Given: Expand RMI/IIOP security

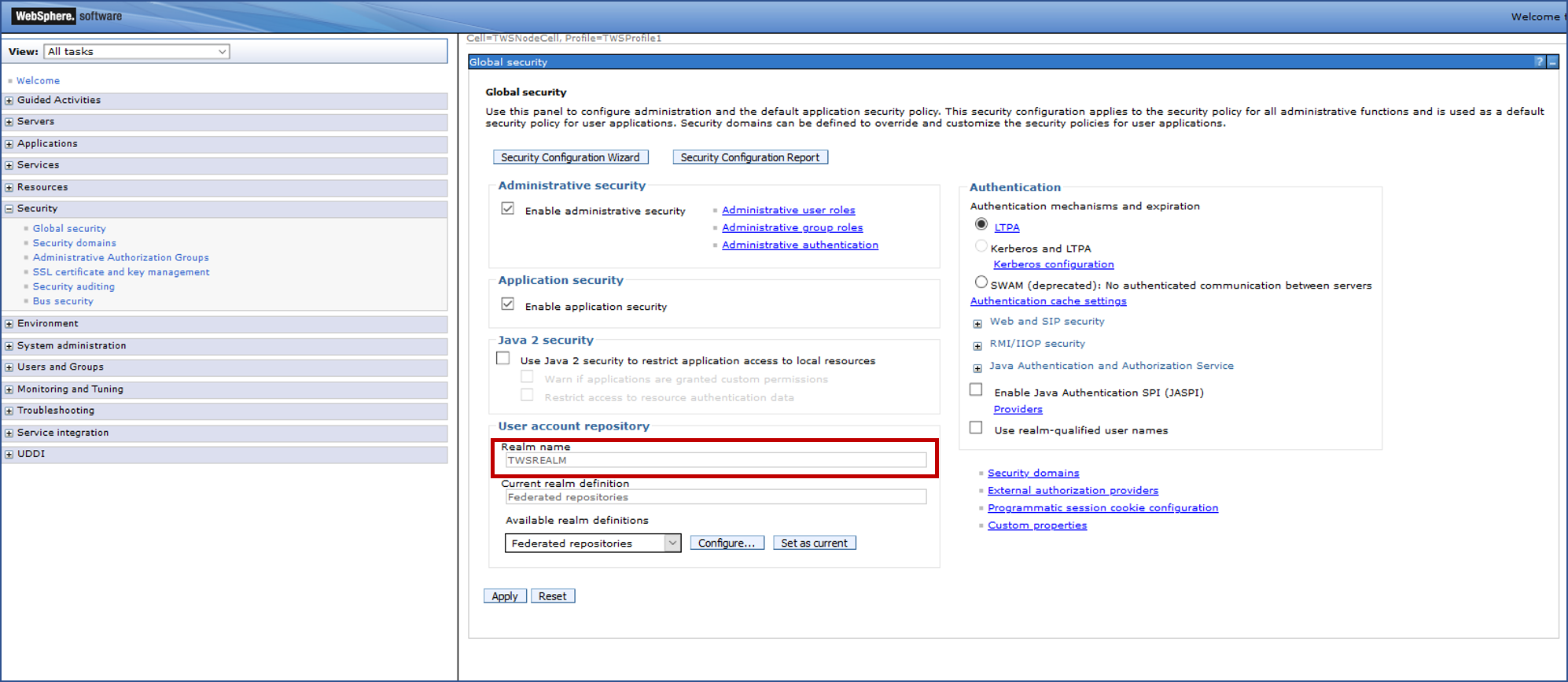Looking at the screenshot, I should click(x=977, y=346).
